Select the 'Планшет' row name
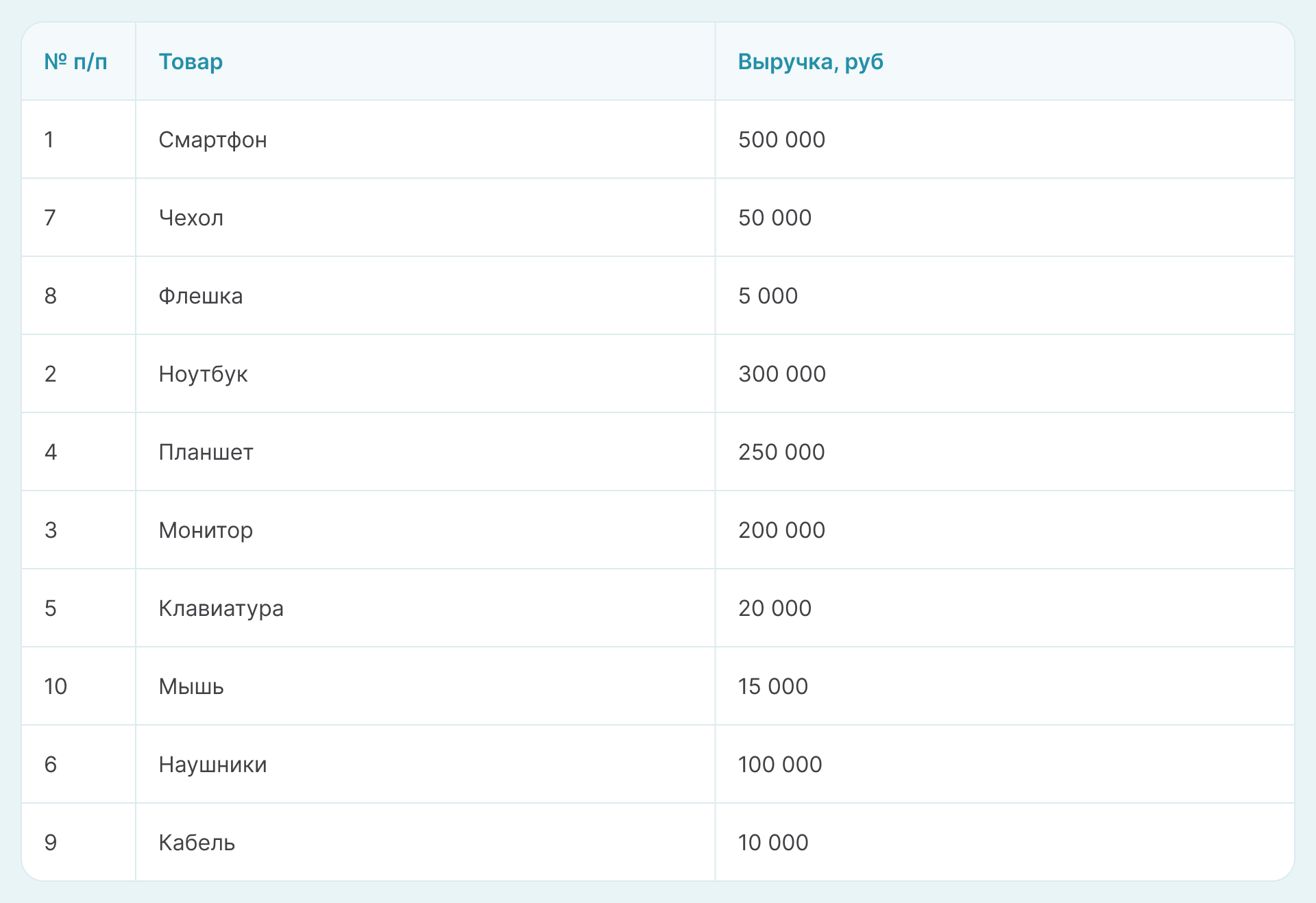Screen dimensions: 1316x903 206,452
